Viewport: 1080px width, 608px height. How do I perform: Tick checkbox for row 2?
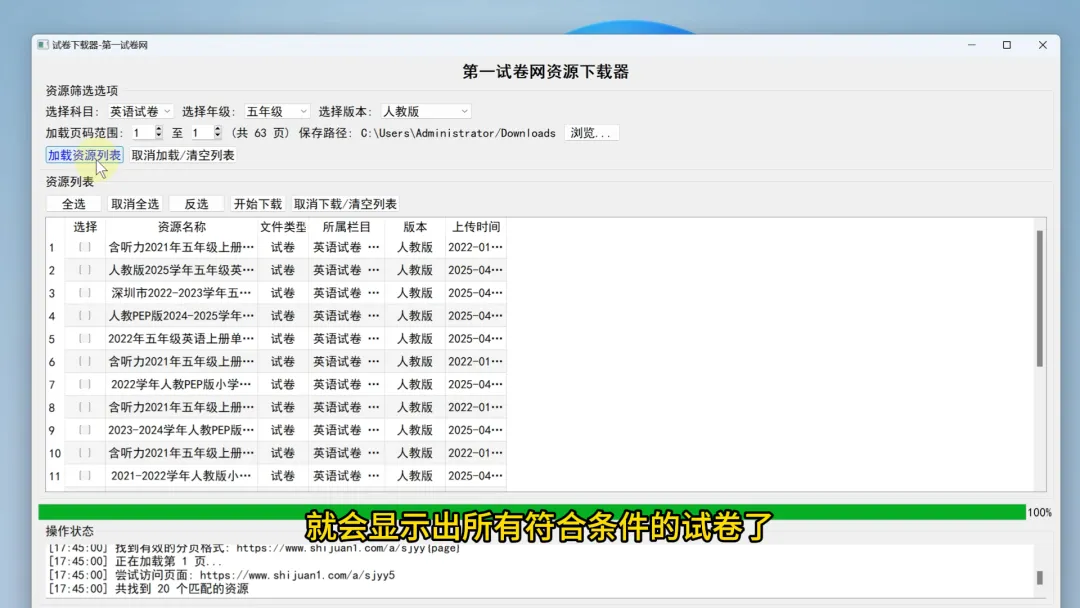[x=85, y=270]
